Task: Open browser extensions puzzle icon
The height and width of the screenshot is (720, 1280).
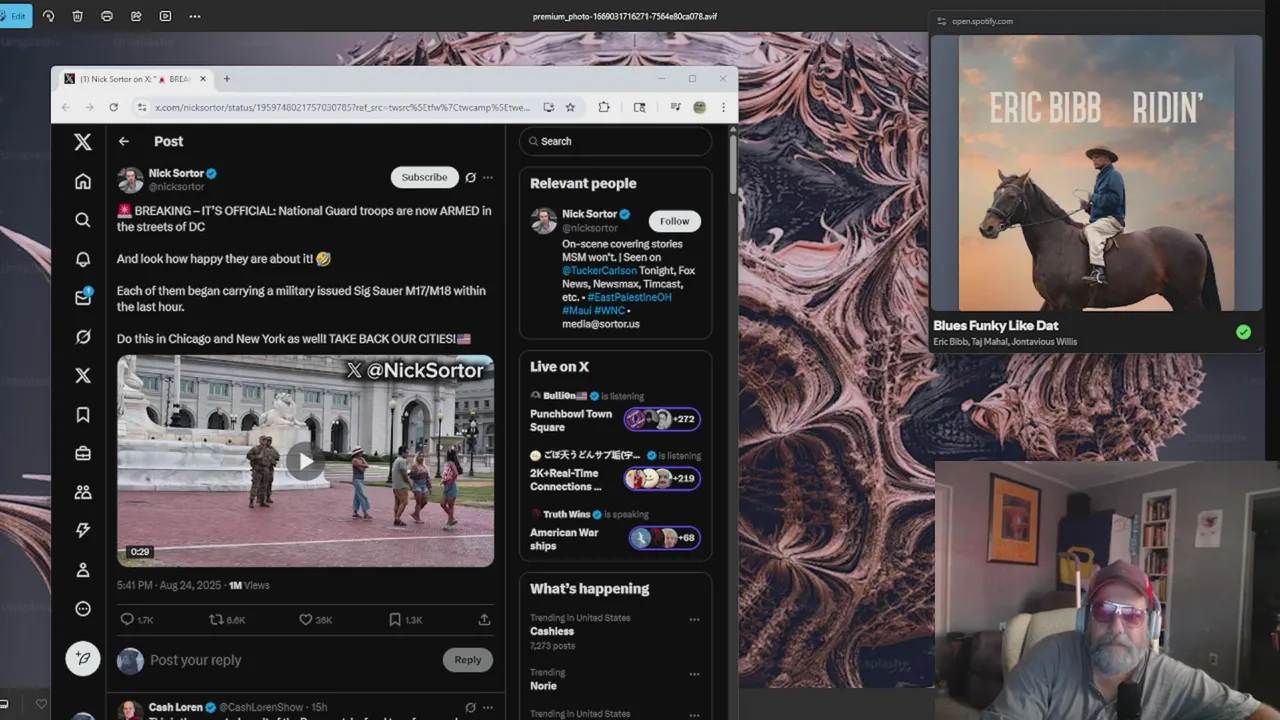Action: click(x=604, y=107)
